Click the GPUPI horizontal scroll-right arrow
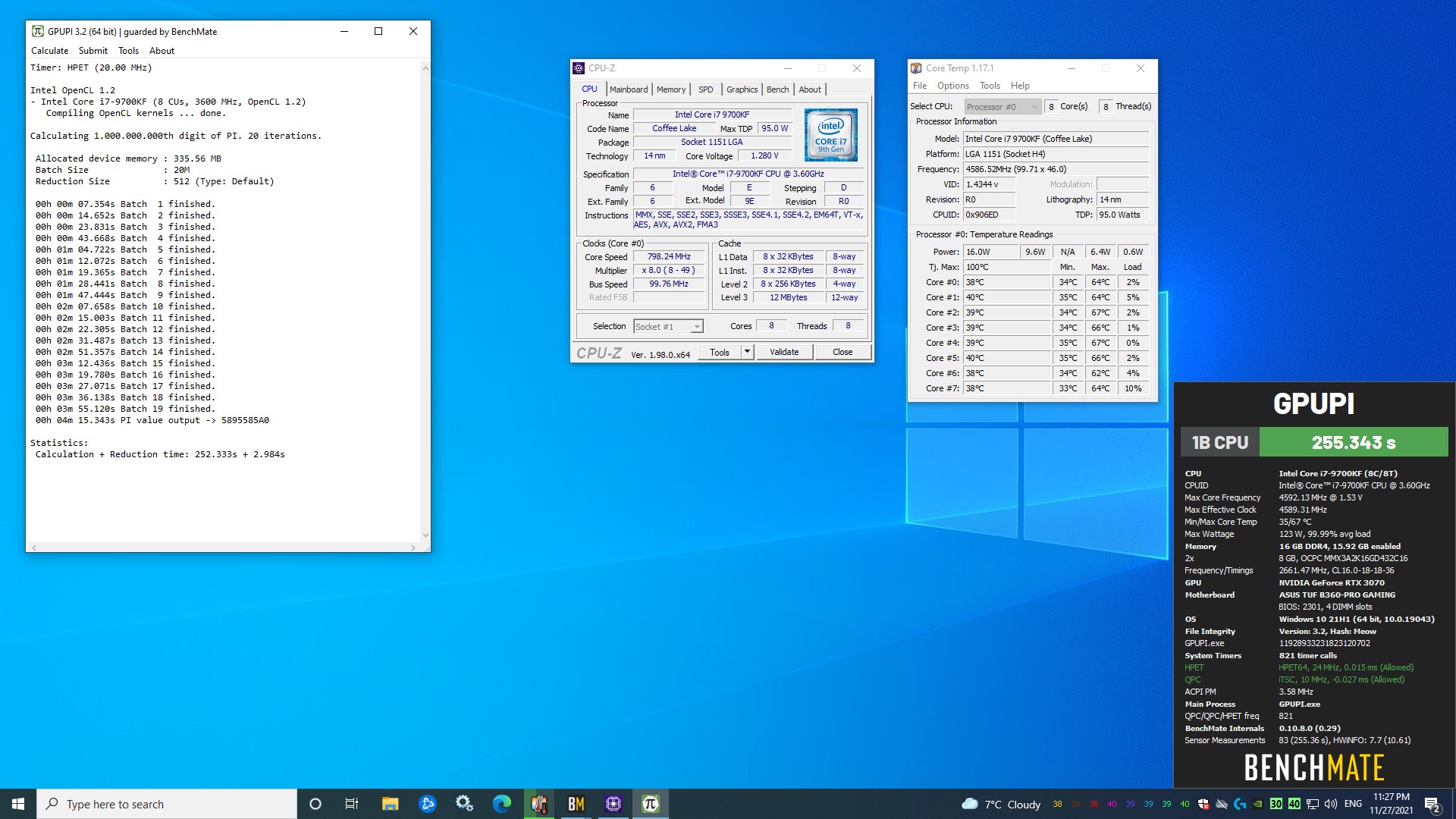This screenshot has width=1456, height=819. tap(413, 547)
